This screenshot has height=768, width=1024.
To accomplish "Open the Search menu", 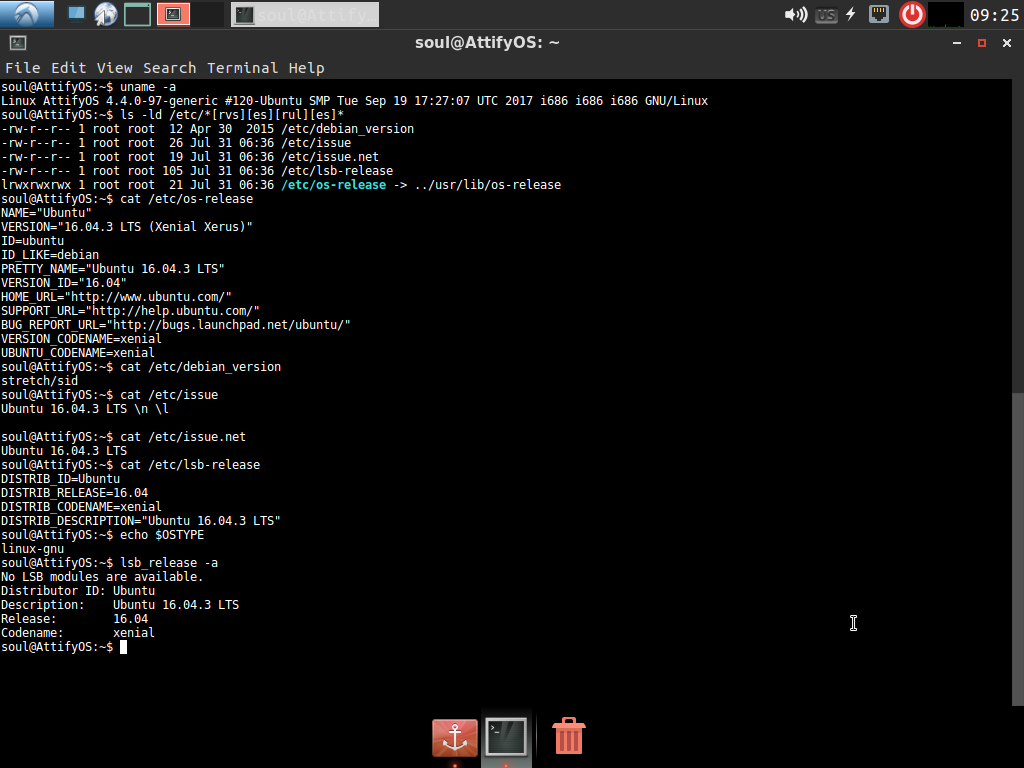I will click(x=170, y=68).
